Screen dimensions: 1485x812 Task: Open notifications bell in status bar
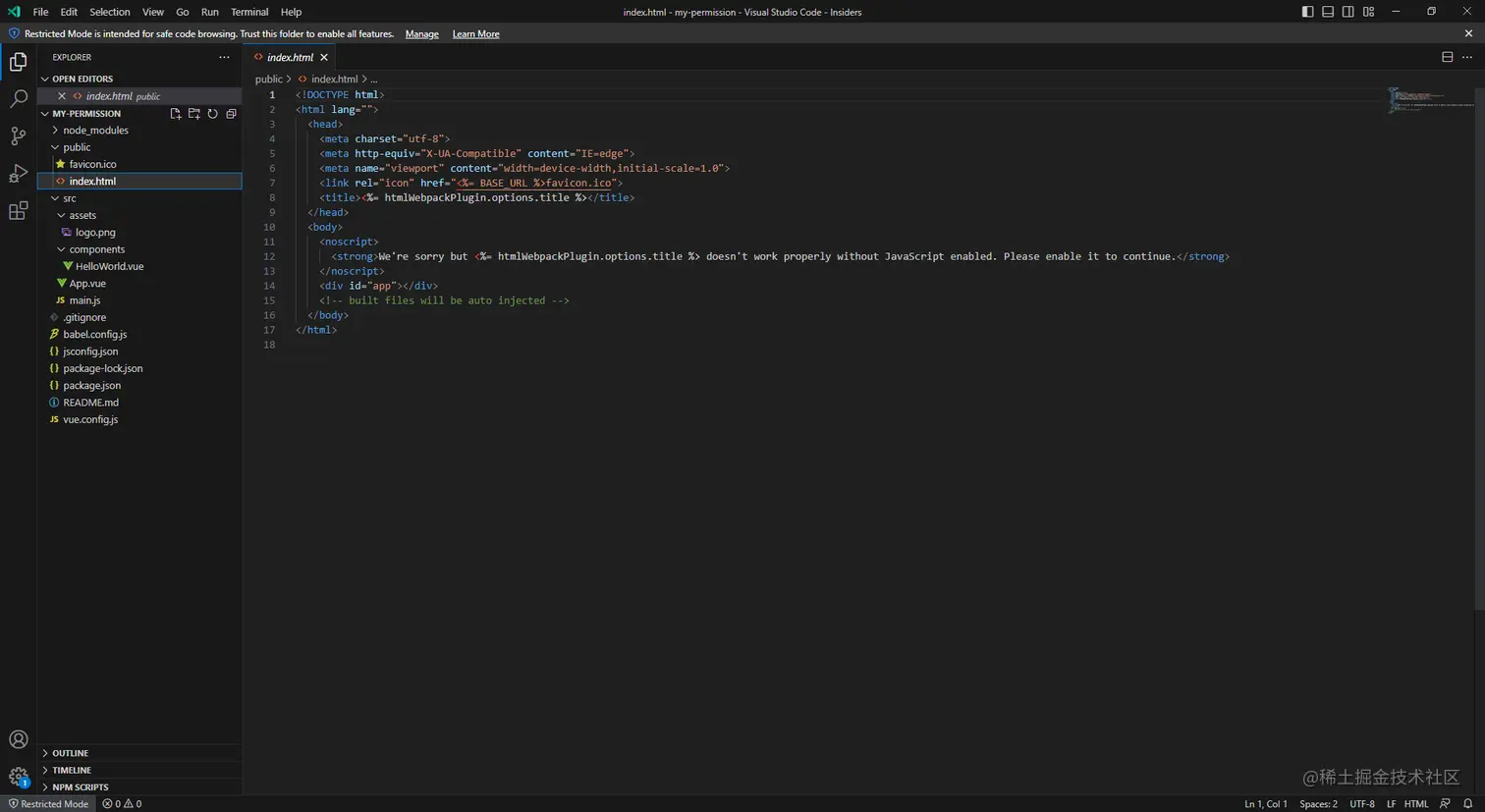pos(1467,804)
